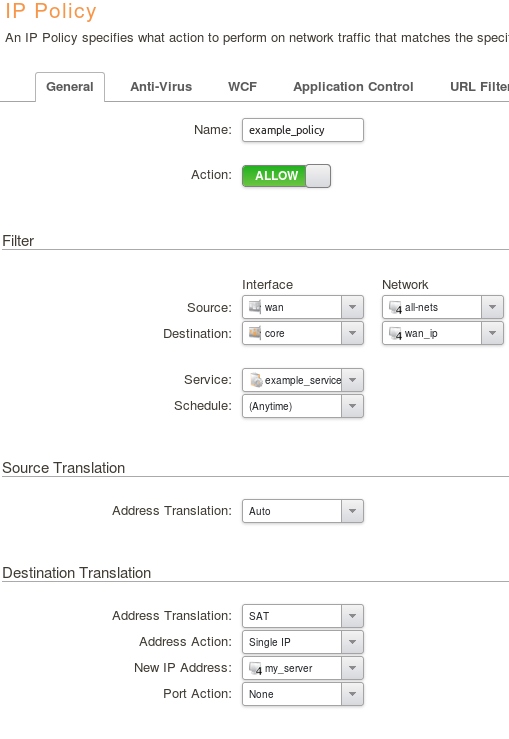The width and height of the screenshot is (509, 739).
Task: Open the Port Action None dropdown
Action: point(353,694)
